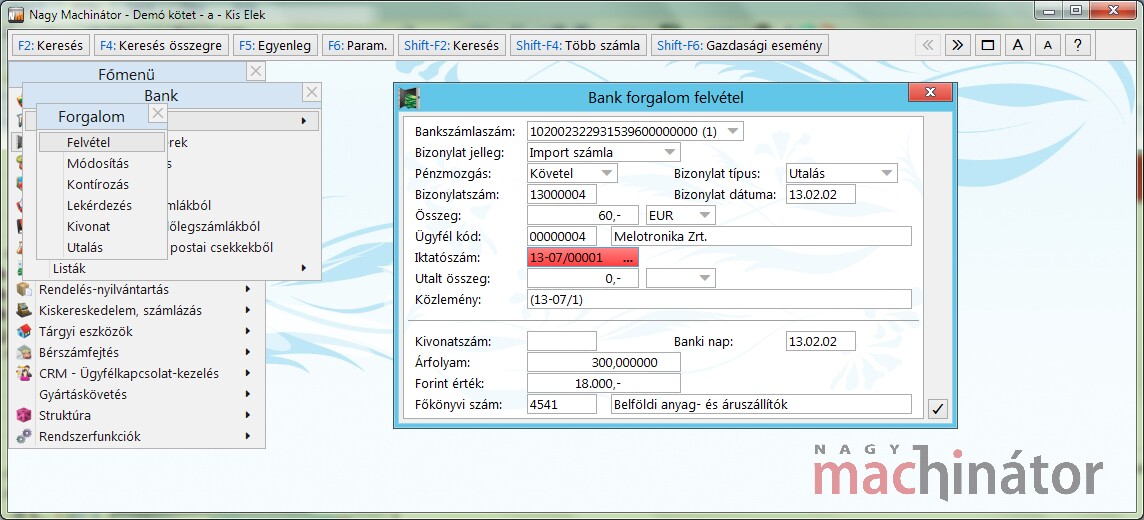Click Shift-F4: Több számla button

coord(578,45)
